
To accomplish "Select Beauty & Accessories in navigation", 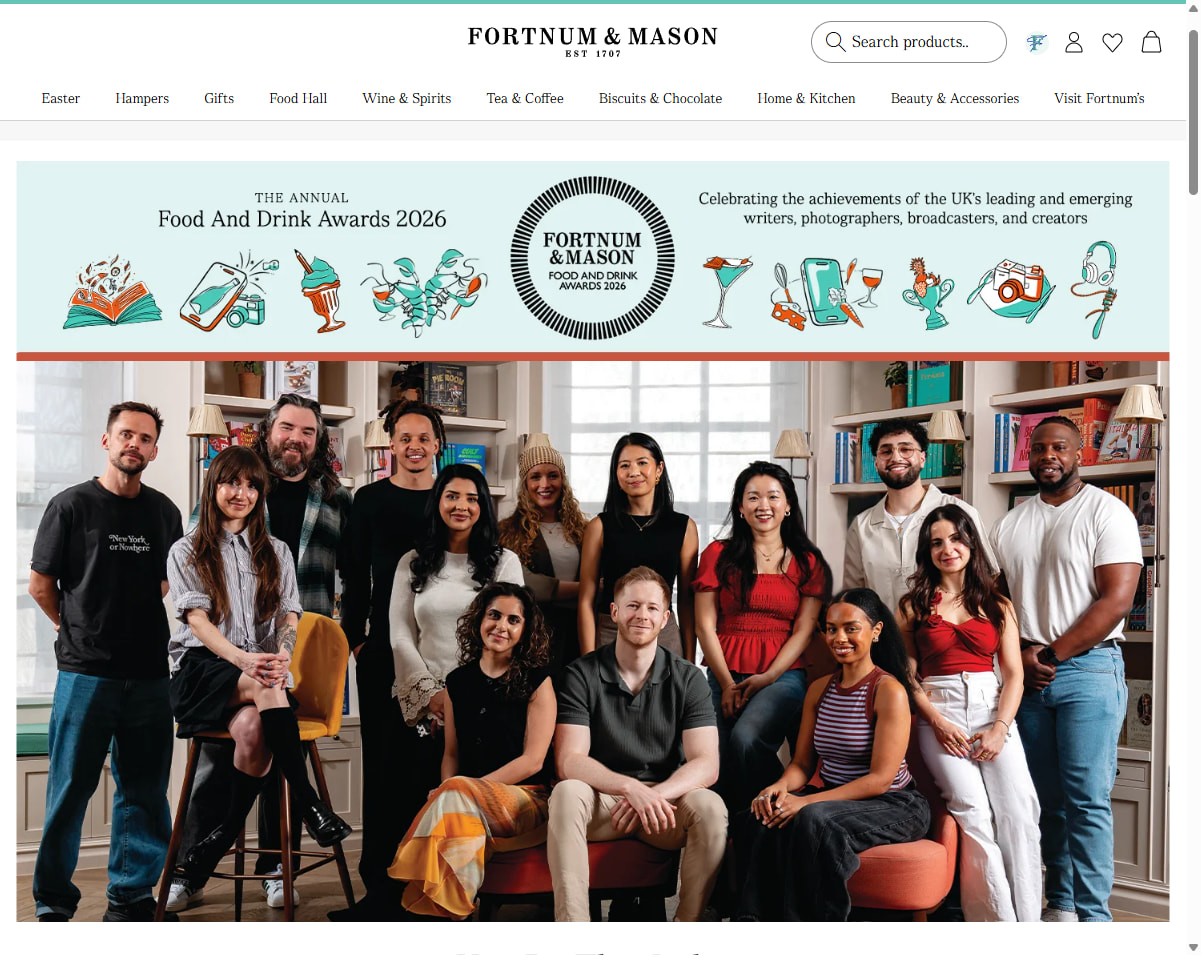I will (955, 98).
